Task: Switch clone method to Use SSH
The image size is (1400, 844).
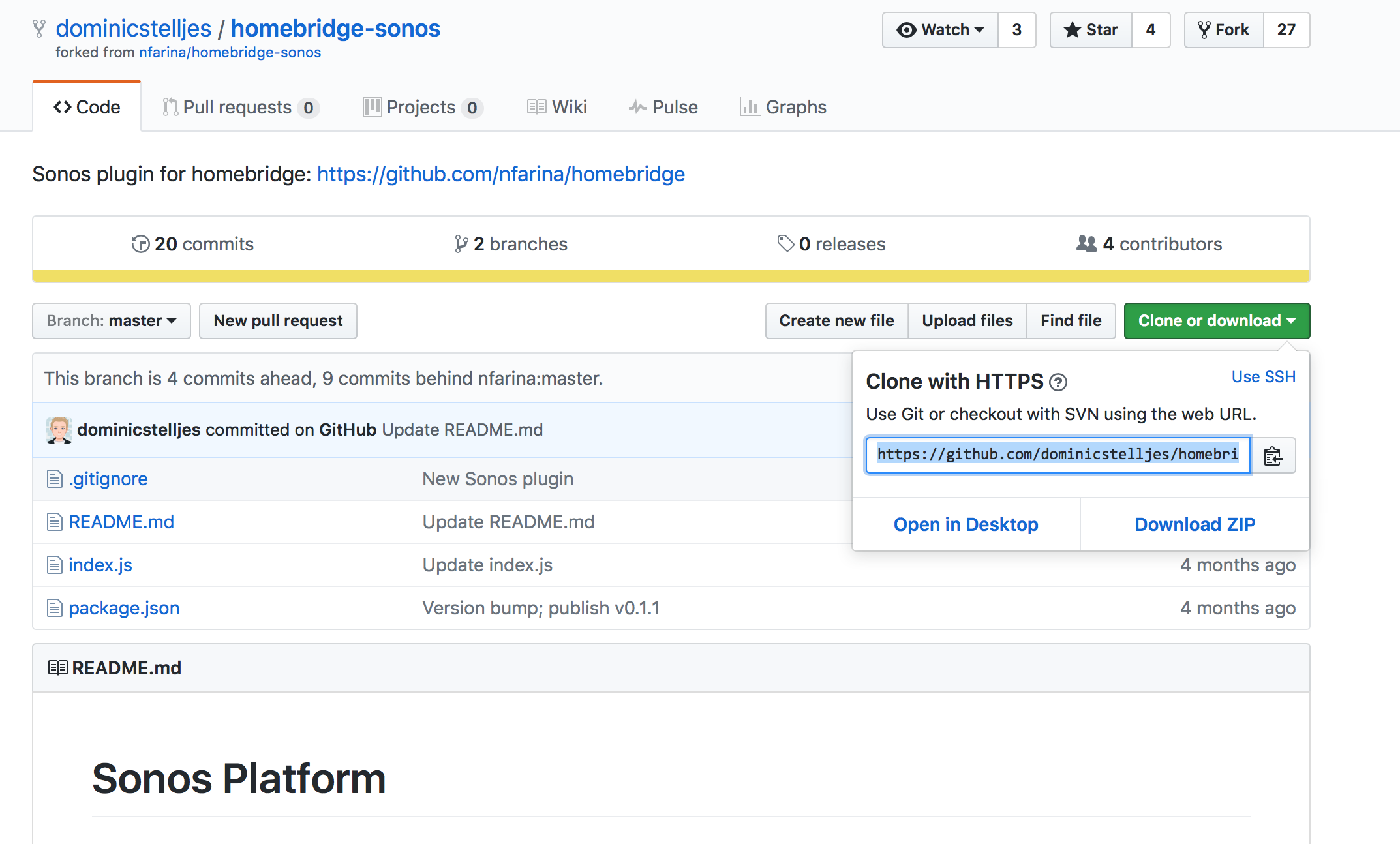Action: [x=1263, y=377]
